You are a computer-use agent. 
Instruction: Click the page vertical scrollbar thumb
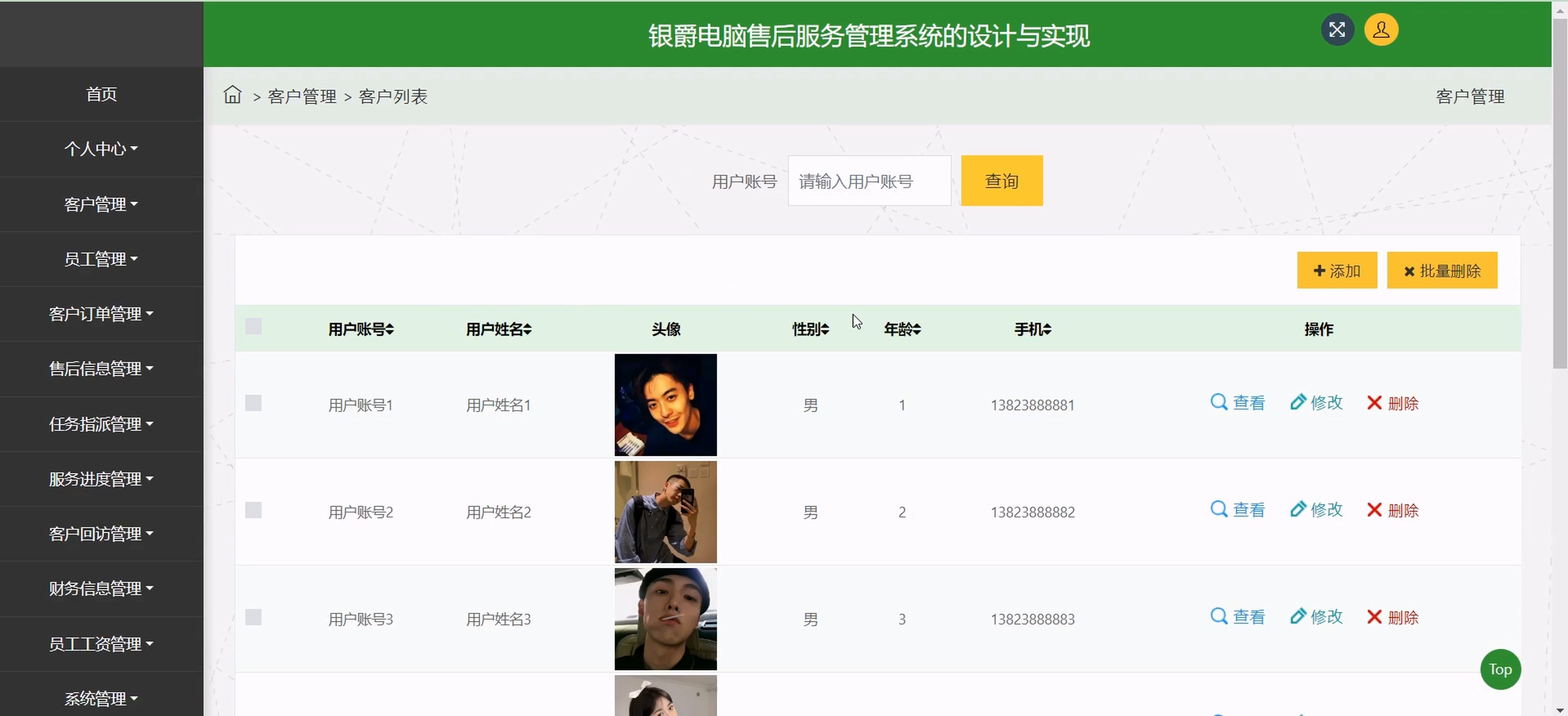1559,193
